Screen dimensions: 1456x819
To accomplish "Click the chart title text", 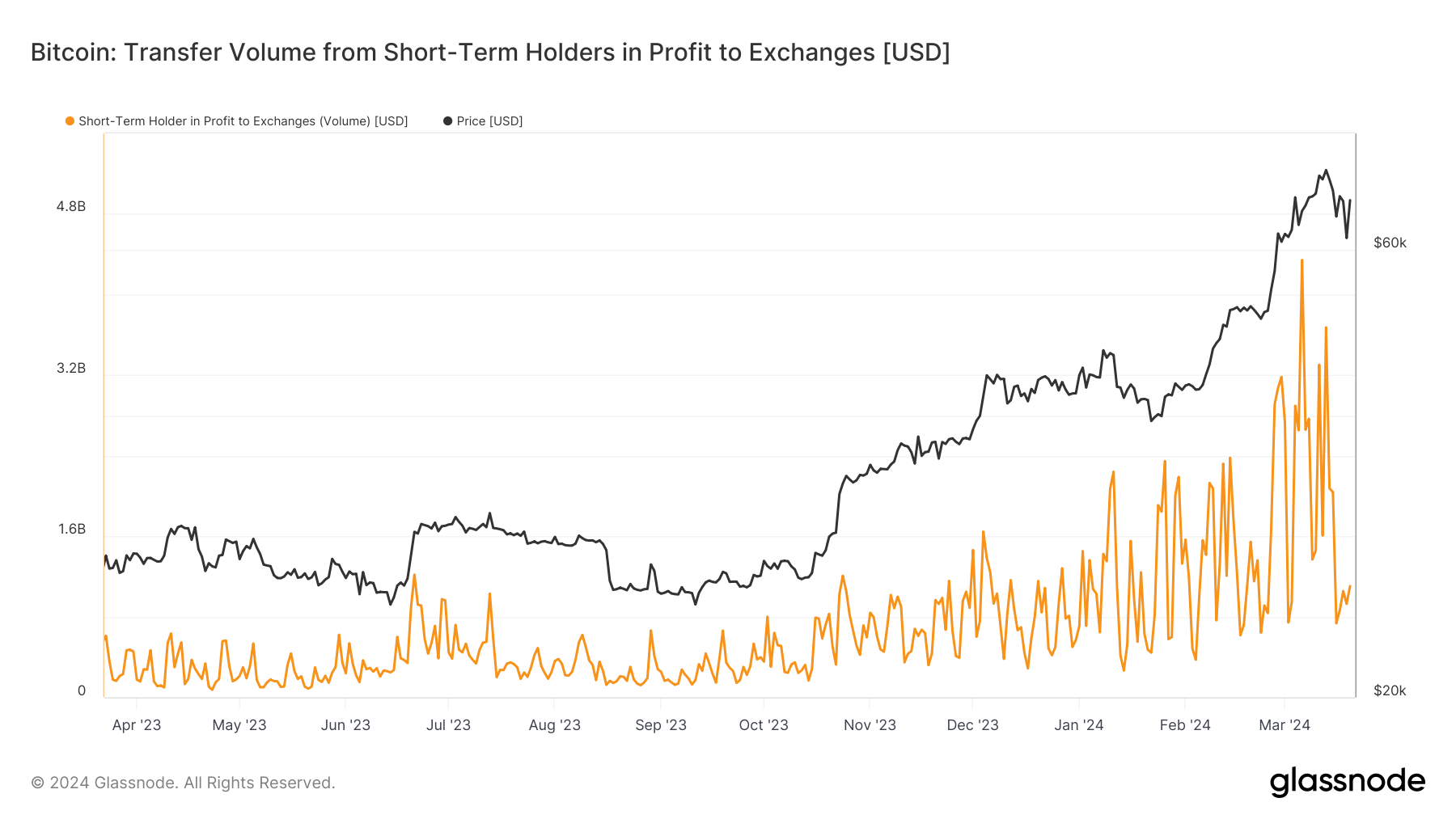I will 490,53.
